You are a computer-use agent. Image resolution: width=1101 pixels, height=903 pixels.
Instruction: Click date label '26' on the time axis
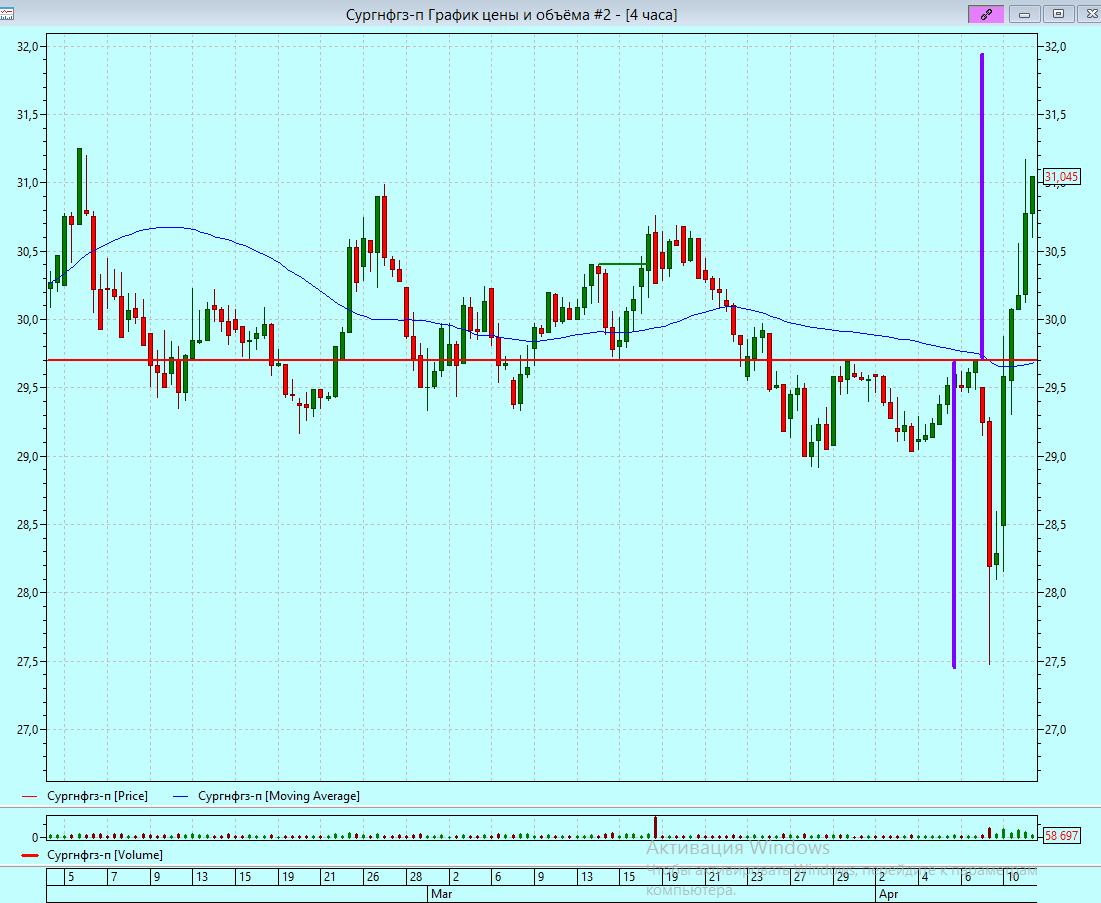[373, 876]
